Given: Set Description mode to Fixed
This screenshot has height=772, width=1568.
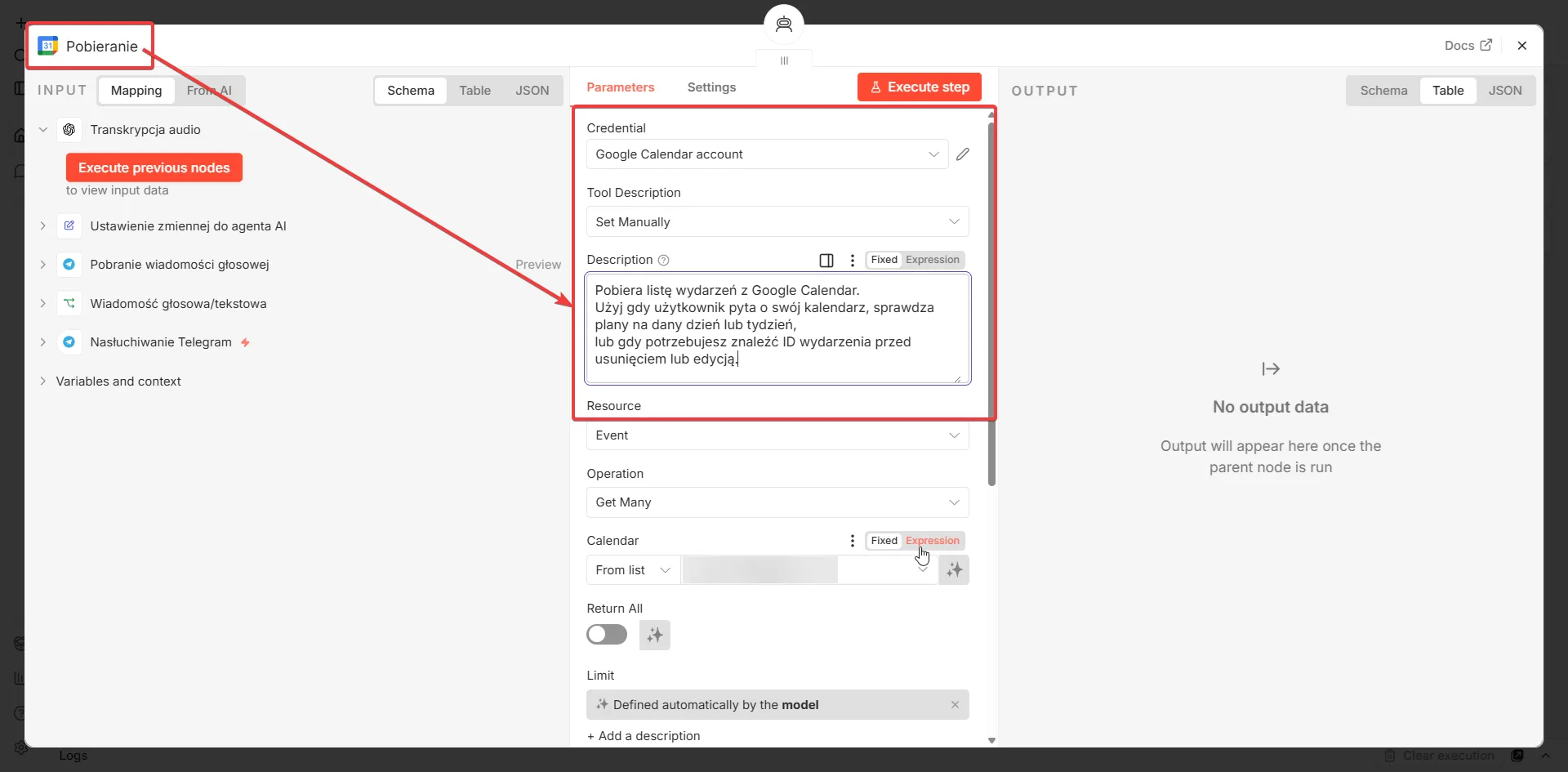Looking at the screenshot, I should [x=884, y=260].
